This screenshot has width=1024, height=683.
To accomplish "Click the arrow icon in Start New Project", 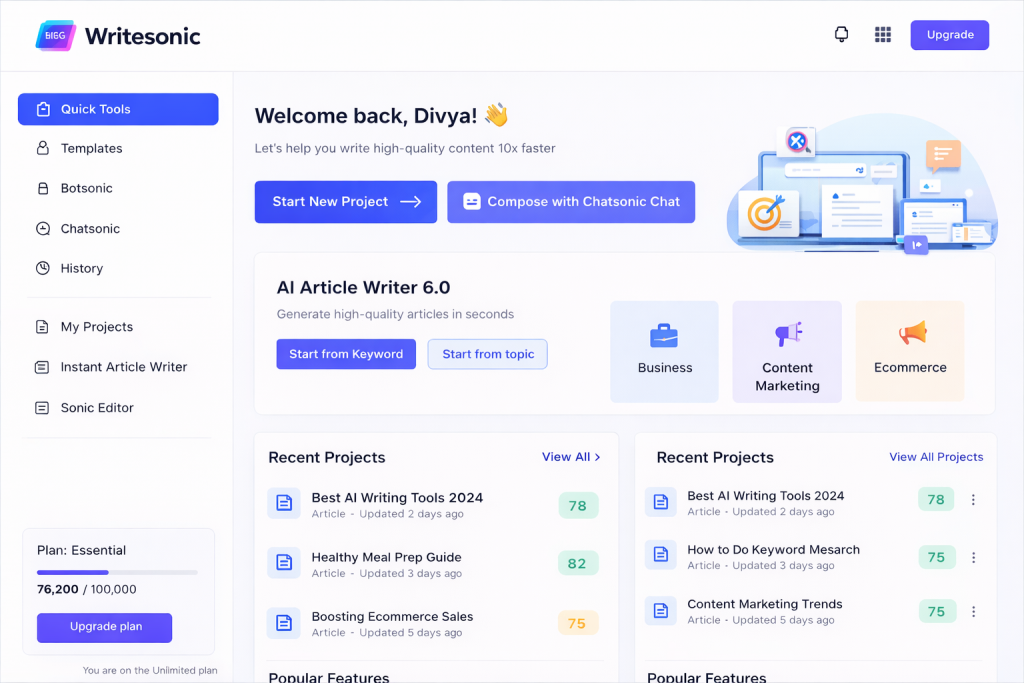I will click(411, 202).
